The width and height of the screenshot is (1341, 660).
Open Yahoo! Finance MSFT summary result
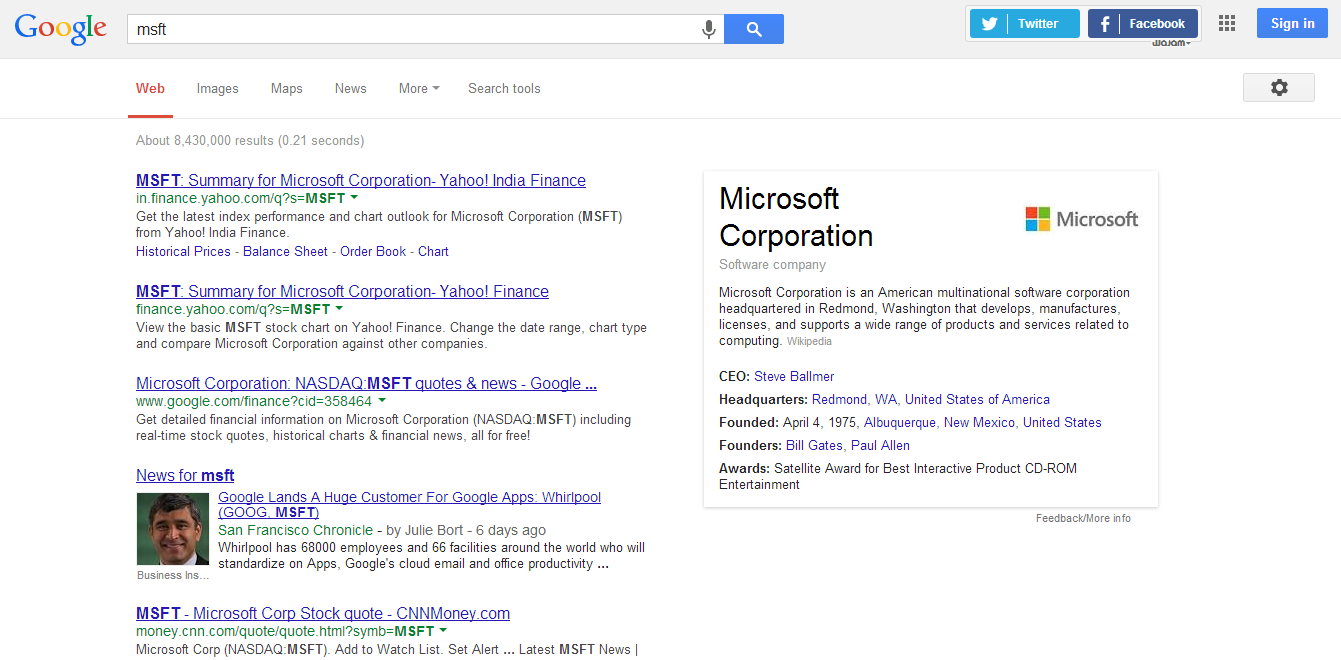(342, 291)
